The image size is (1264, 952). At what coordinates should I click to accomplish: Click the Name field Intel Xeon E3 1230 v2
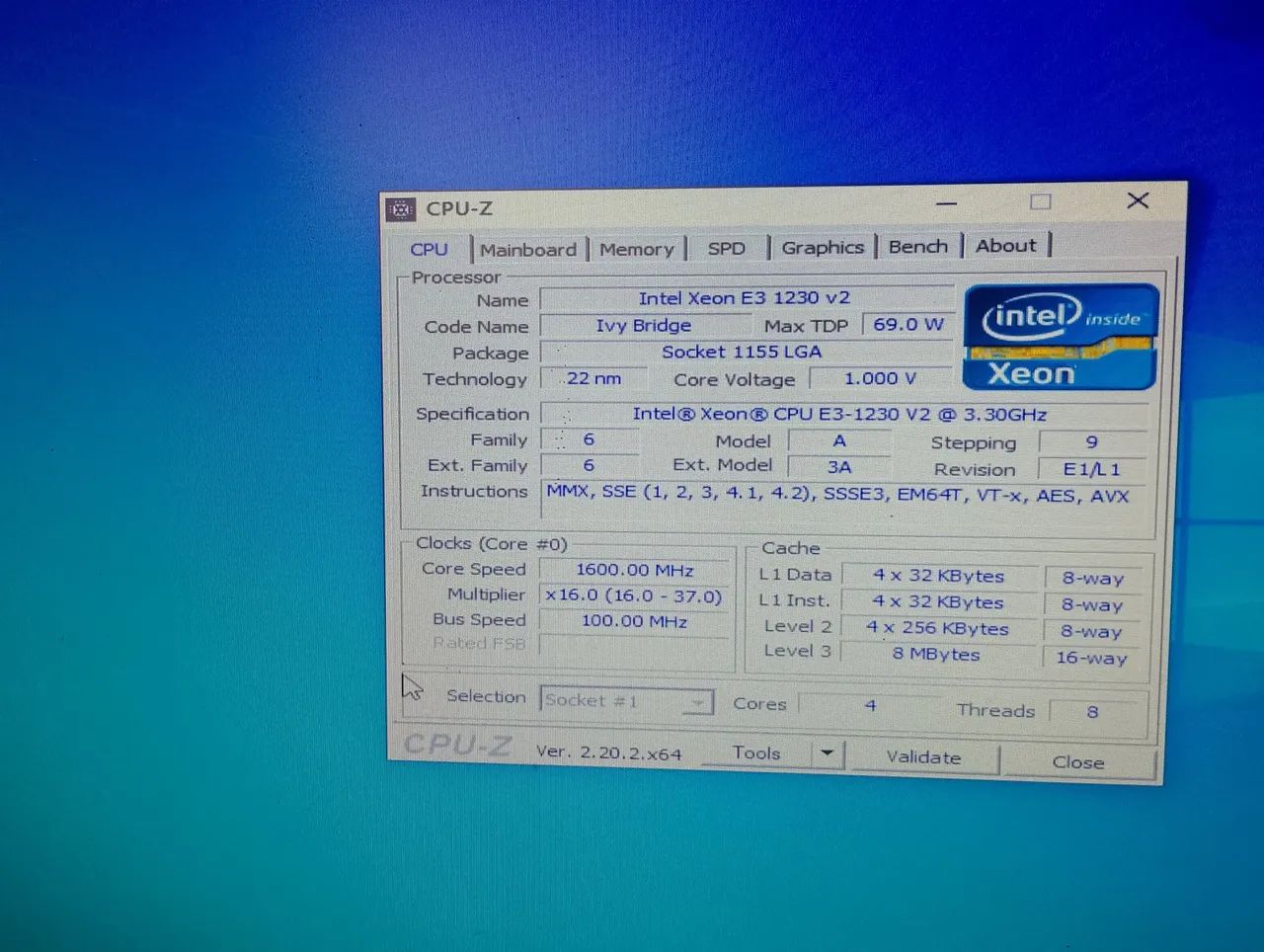[x=745, y=298]
